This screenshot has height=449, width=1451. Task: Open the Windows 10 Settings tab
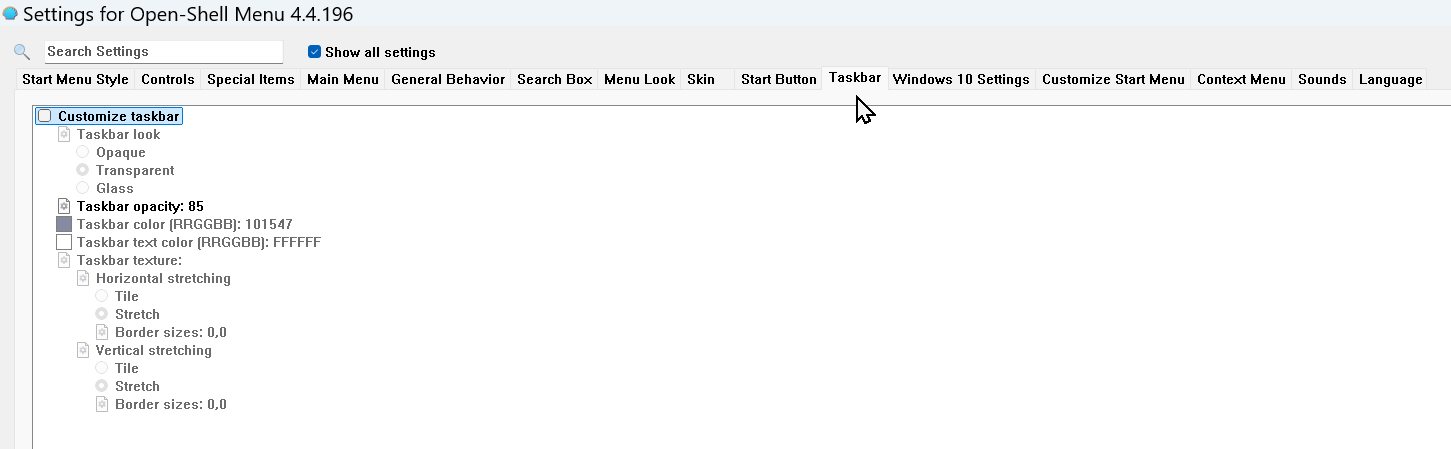pyautogui.click(x=961, y=79)
